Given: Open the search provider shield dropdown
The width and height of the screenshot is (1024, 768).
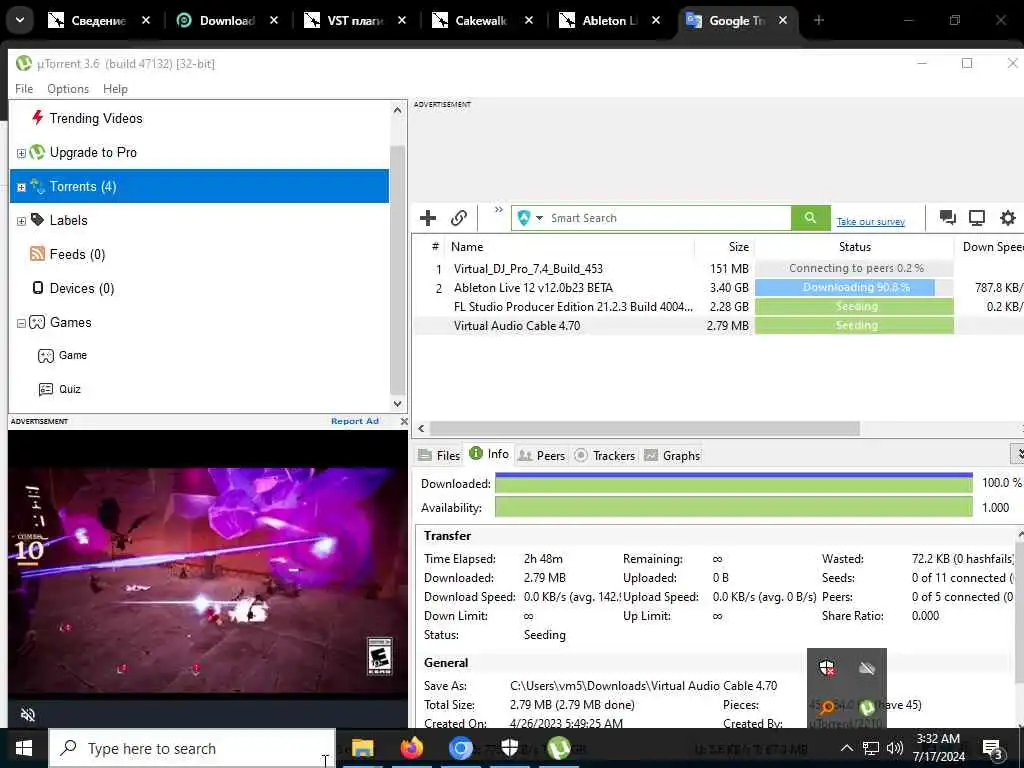Looking at the screenshot, I should pos(530,218).
